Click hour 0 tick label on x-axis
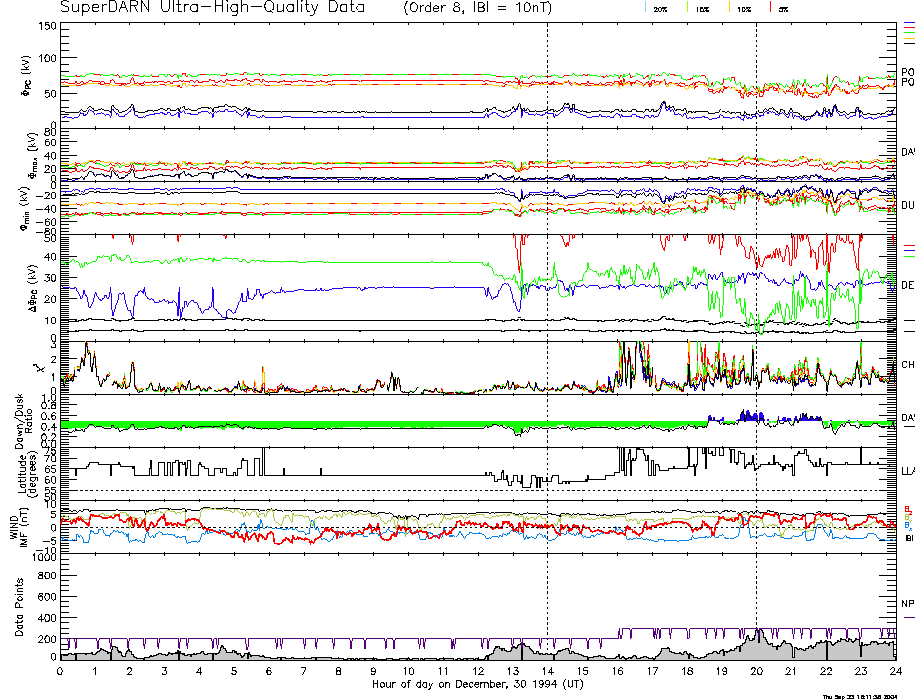This screenshot has height=700, width=915. tap(61, 672)
